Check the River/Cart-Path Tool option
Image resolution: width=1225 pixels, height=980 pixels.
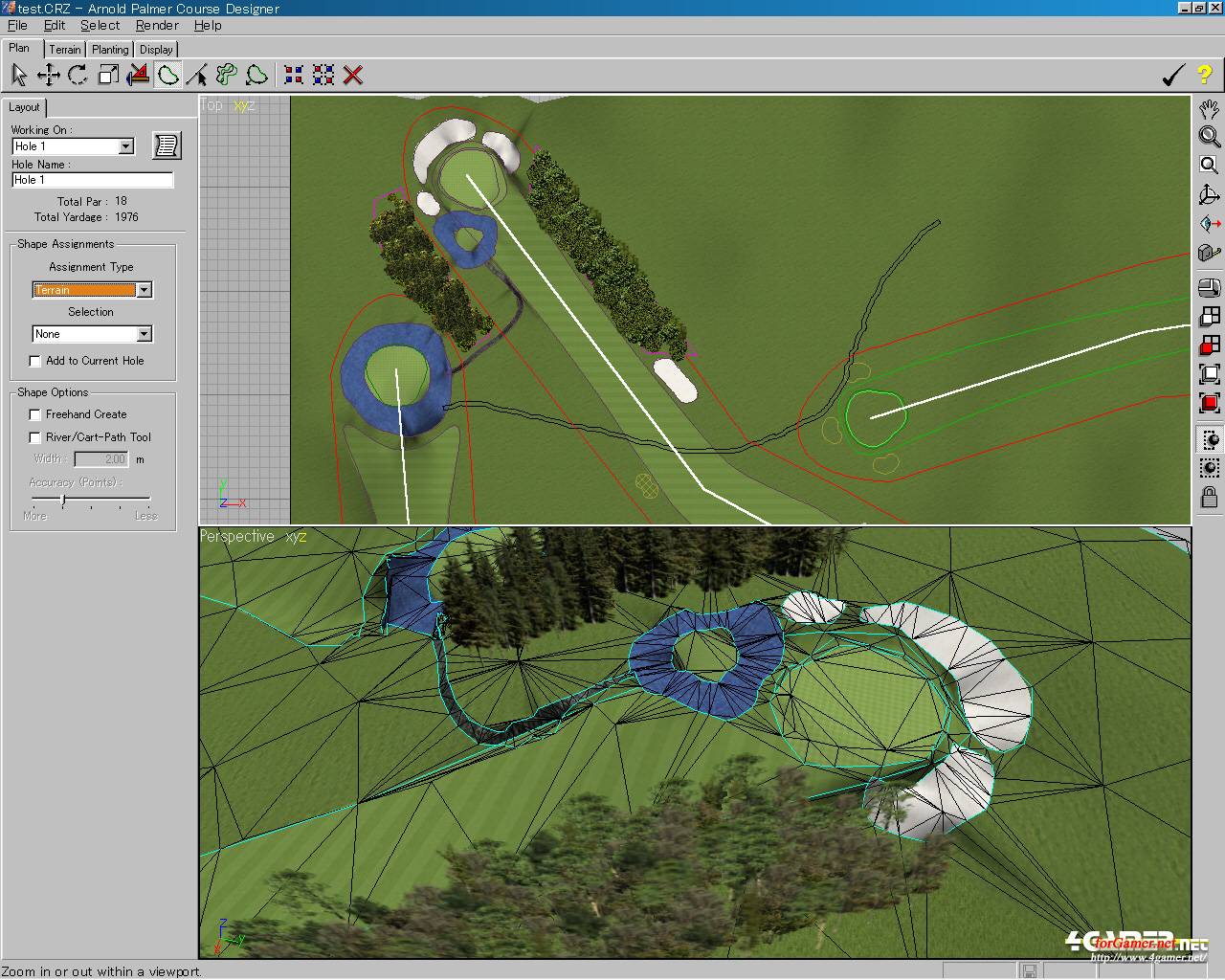[x=35, y=437]
